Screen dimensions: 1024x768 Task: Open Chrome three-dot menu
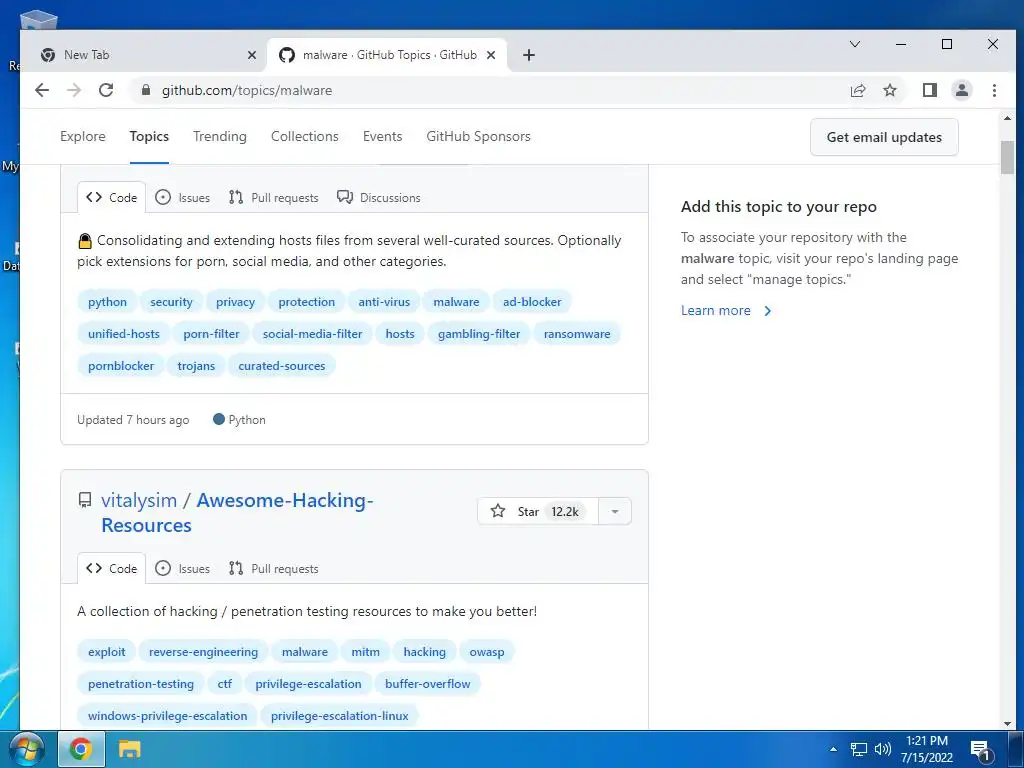pos(994,90)
